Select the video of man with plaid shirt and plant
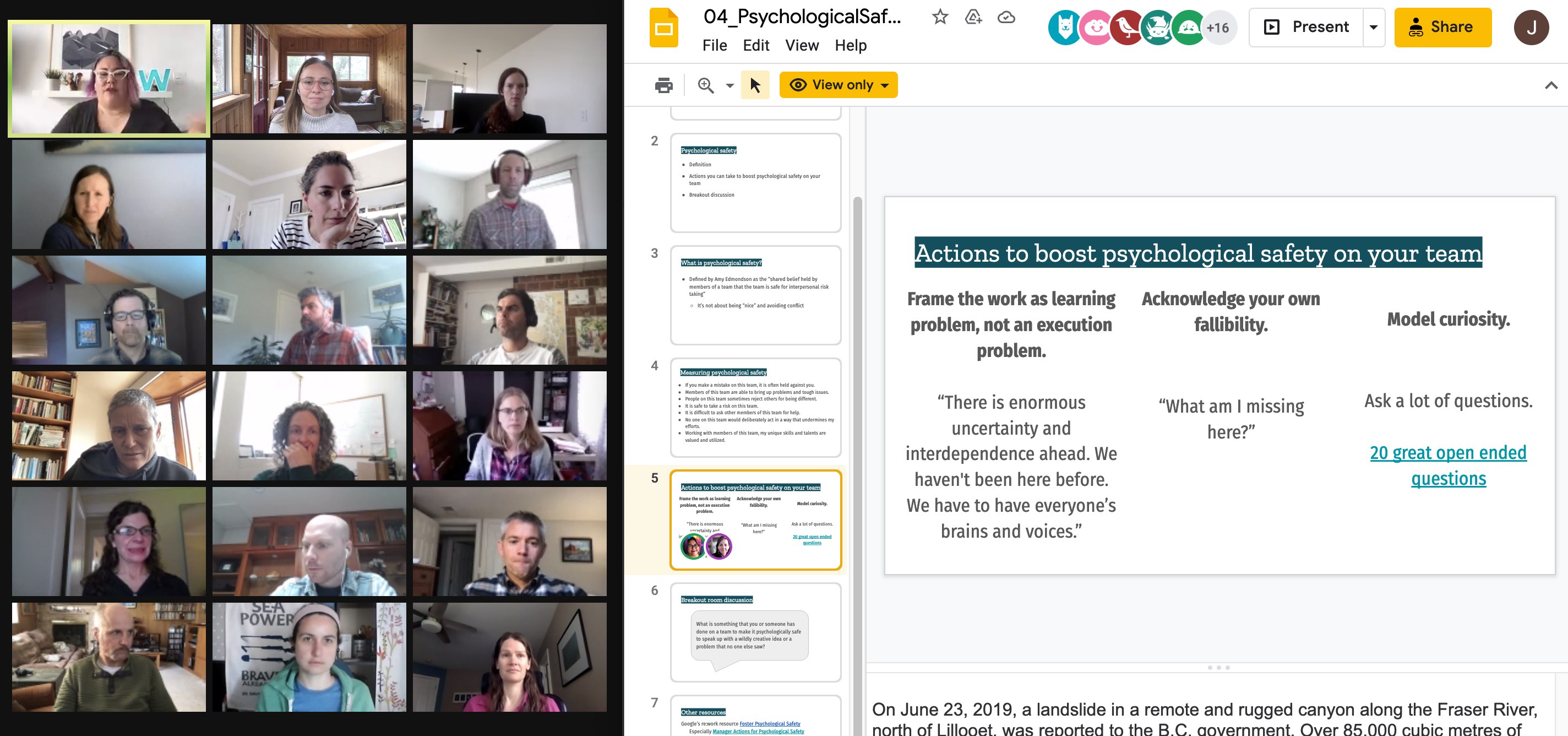The width and height of the screenshot is (1568, 736). click(309, 310)
